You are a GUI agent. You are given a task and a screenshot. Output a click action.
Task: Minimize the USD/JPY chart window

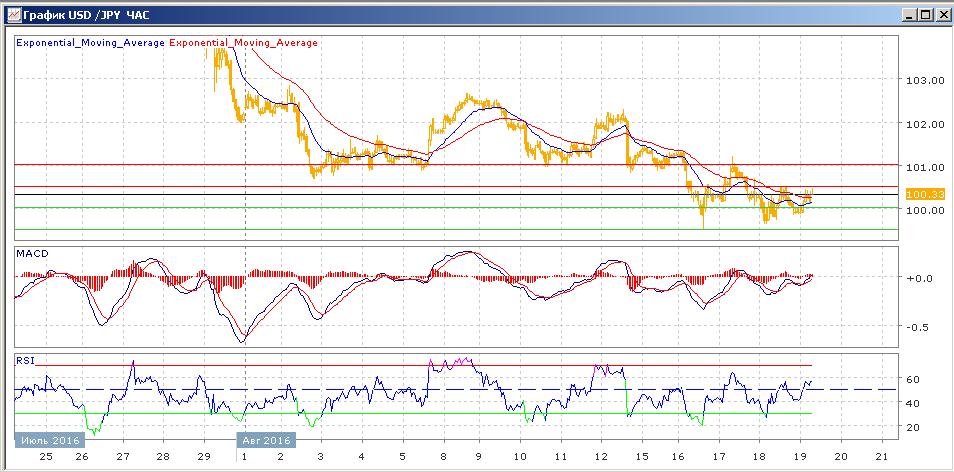(908, 14)
